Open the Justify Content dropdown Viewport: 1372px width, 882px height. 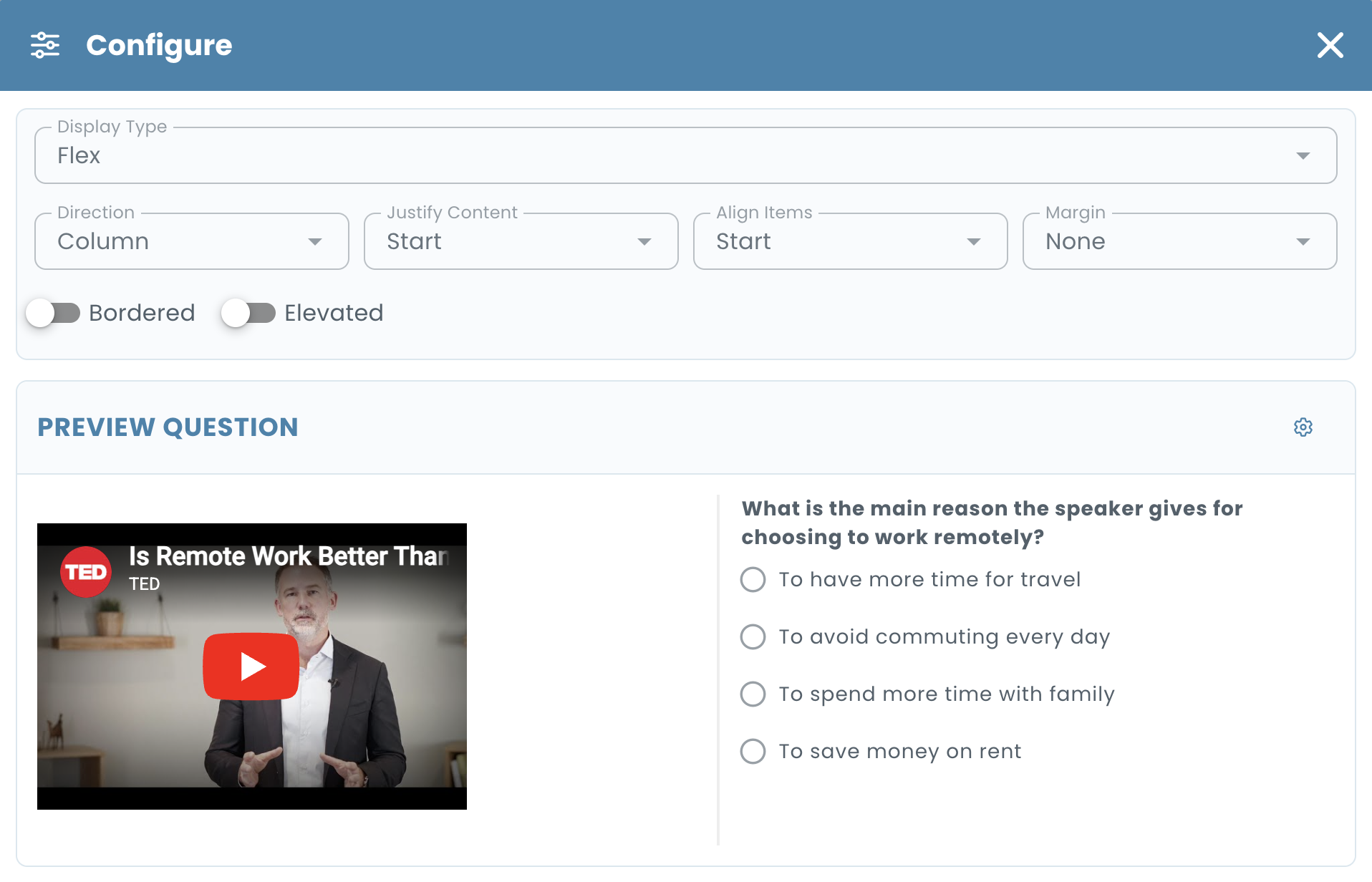[521, 241]
